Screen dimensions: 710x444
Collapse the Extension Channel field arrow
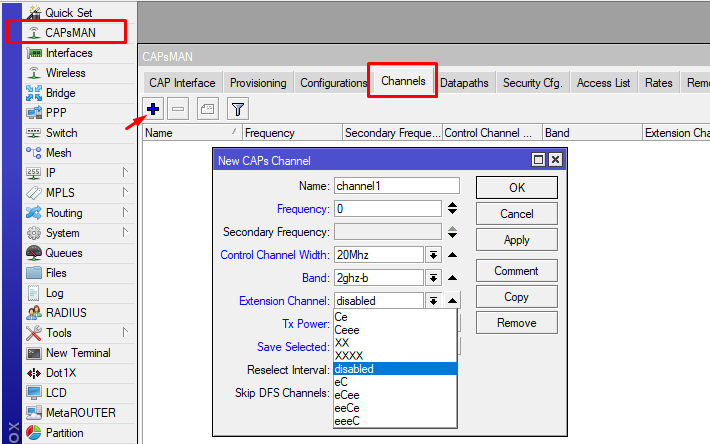[x=453, y=301]
